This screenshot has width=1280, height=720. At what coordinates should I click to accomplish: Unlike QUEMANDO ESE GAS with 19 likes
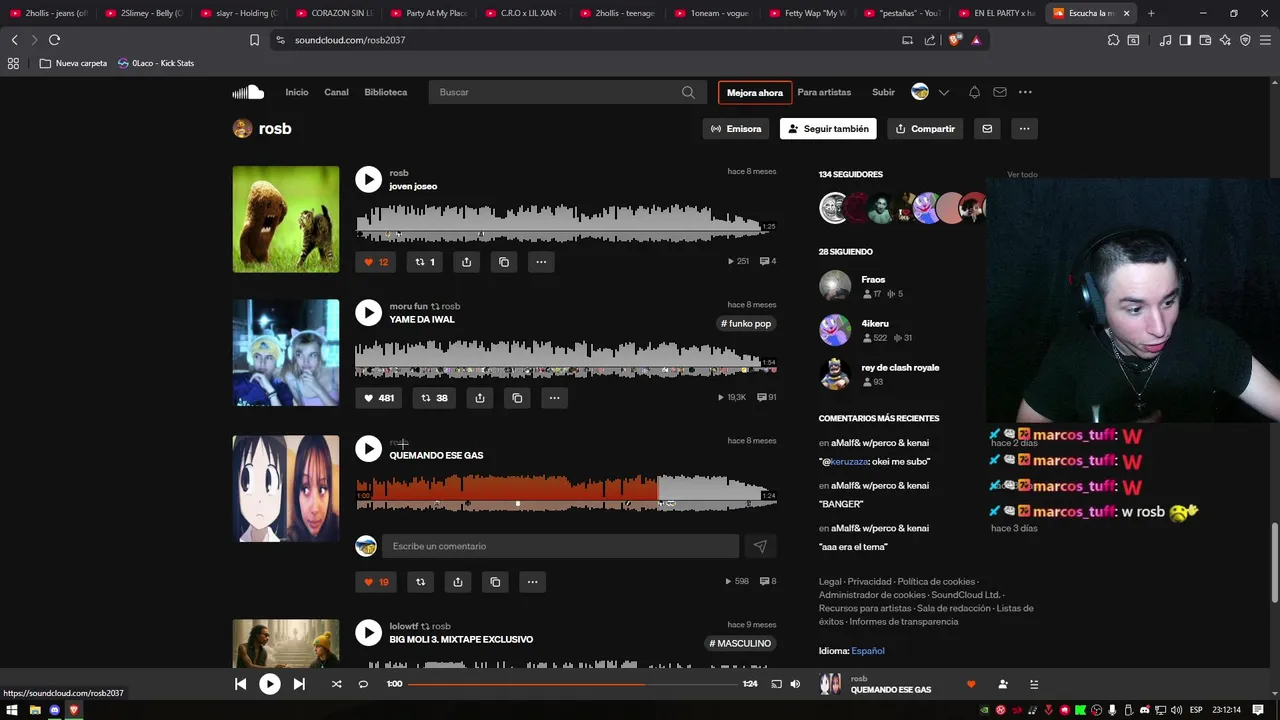coord(376,582)
